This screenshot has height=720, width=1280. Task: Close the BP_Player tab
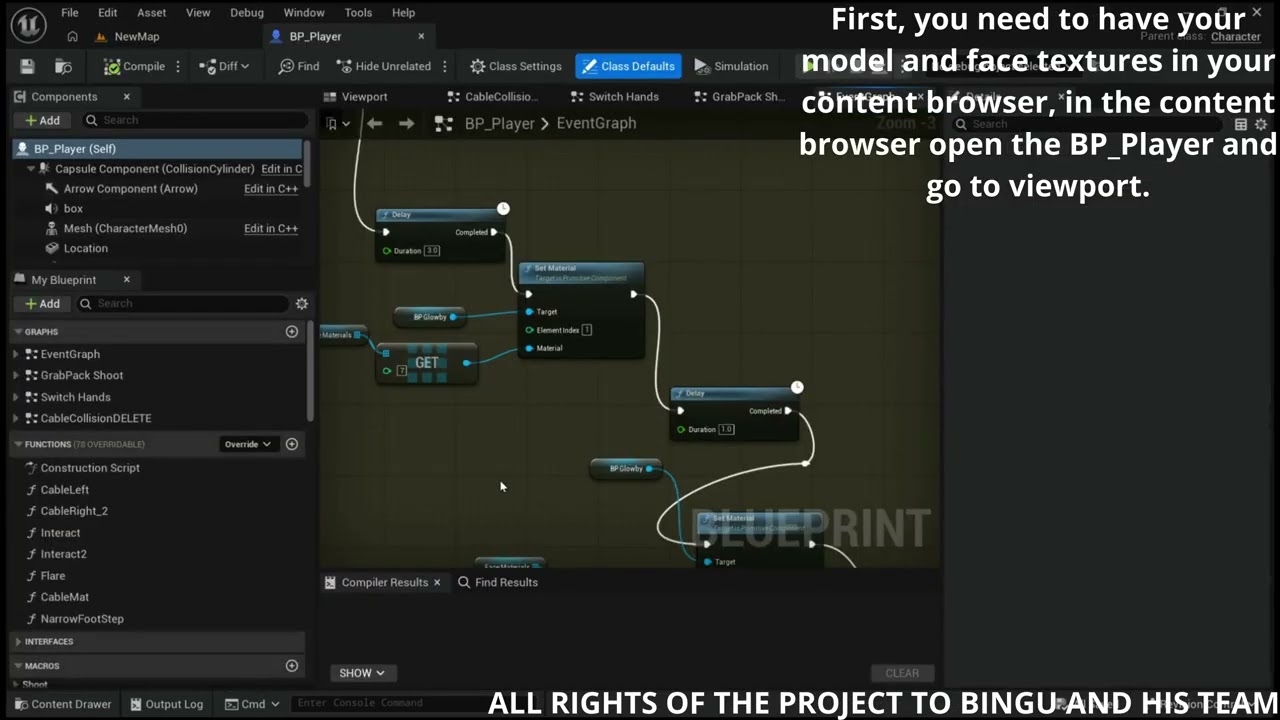tap(421, 36)
